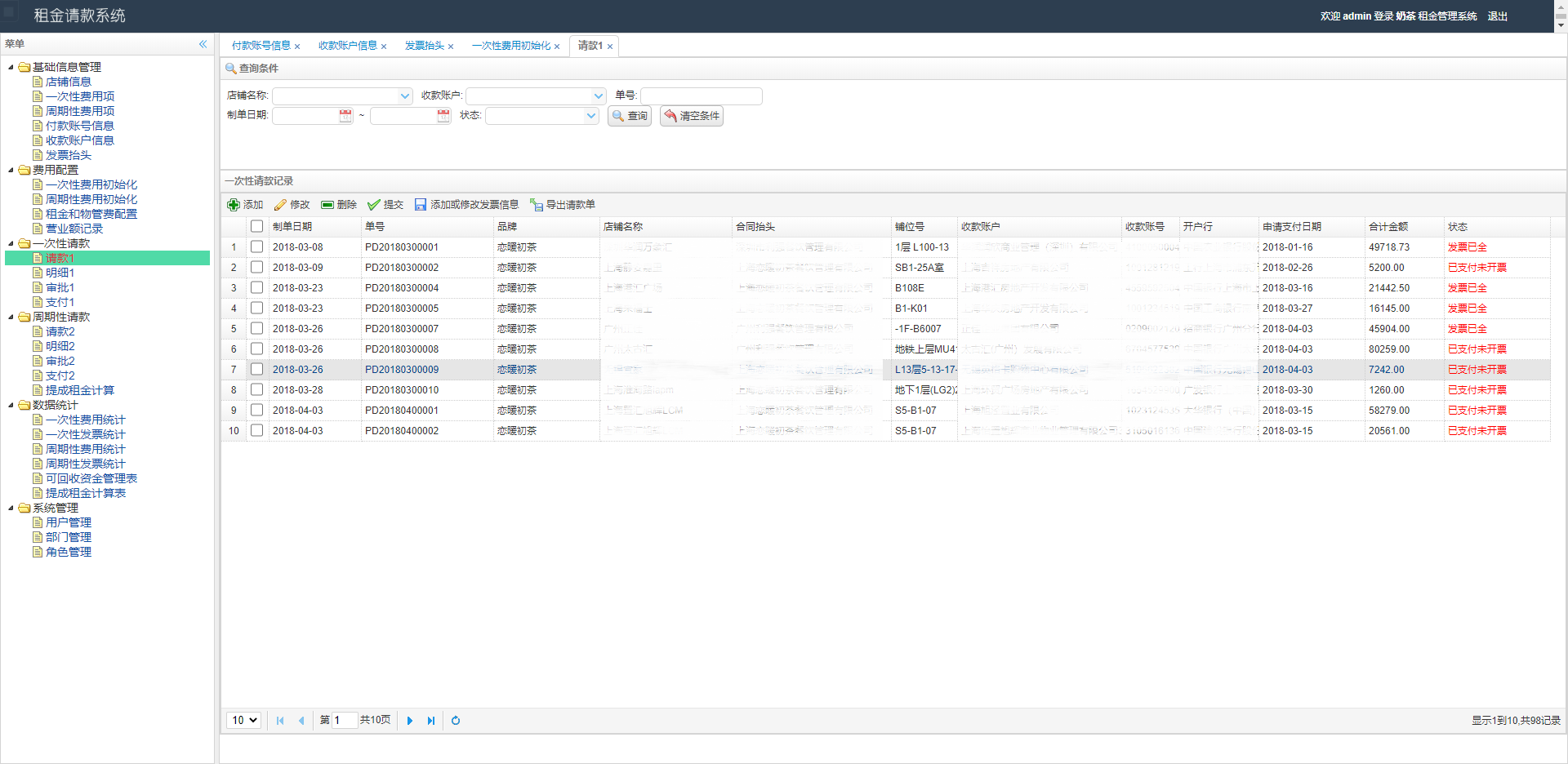This screenshot has height=764, width=1568.
Task: Refresh the table using pagination reload icon
Action: (x=456, y=721)
